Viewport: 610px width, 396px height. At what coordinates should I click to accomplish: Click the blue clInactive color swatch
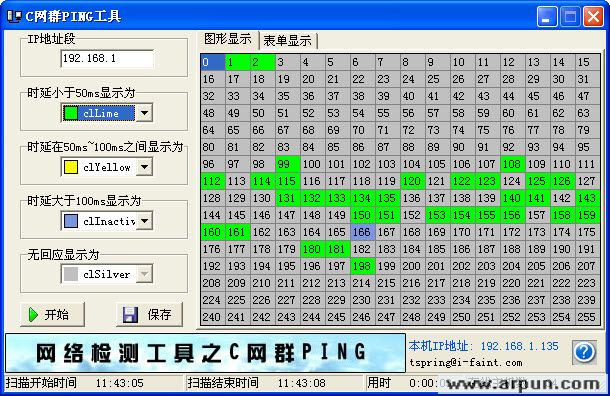71,221
